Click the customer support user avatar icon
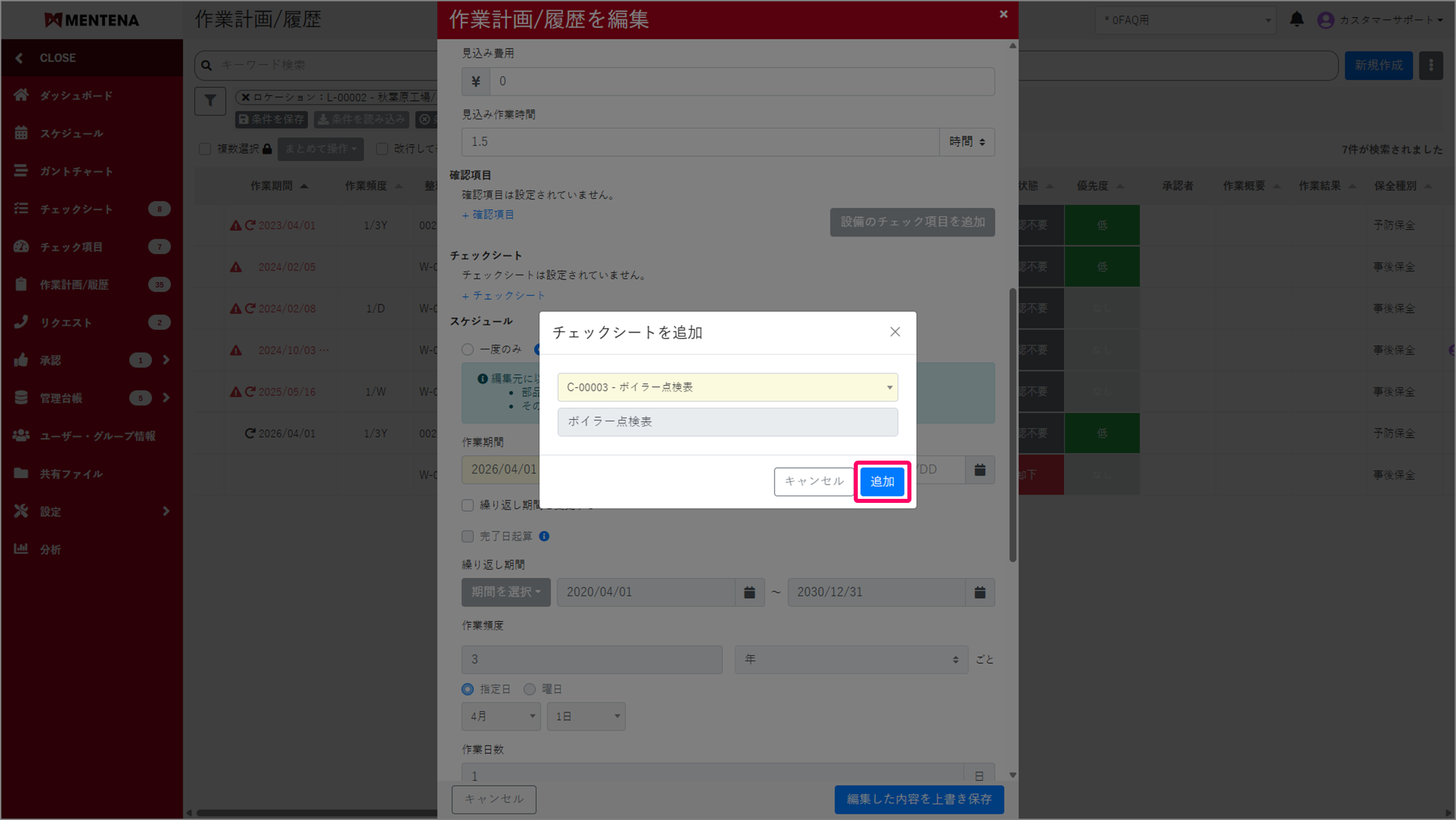The width and height of the screenshot is (1456, 820). click(1325, 20)
